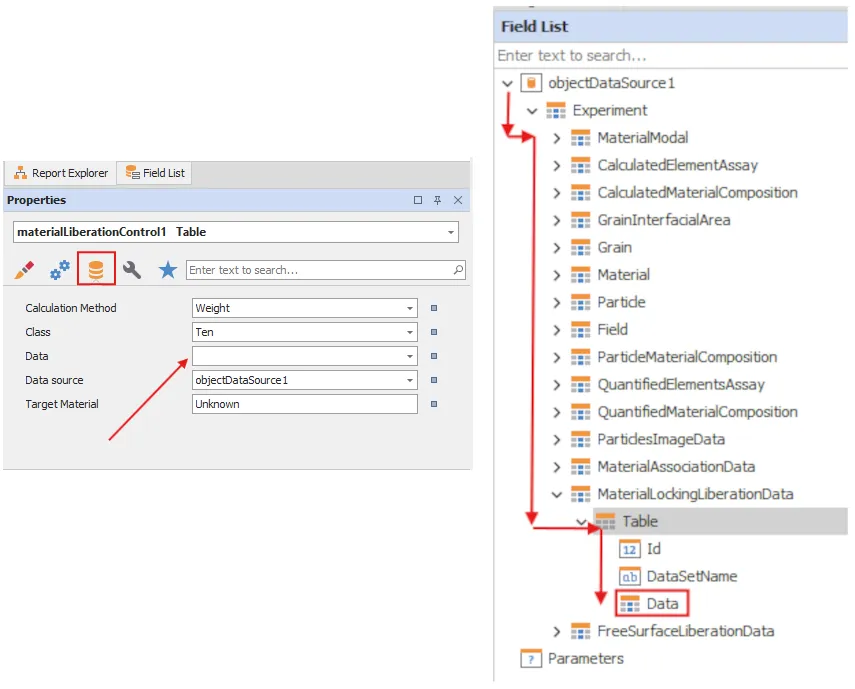Viewport: 855px width, 689px height.
Task: Expand the Material node
Action: point(557,275)
